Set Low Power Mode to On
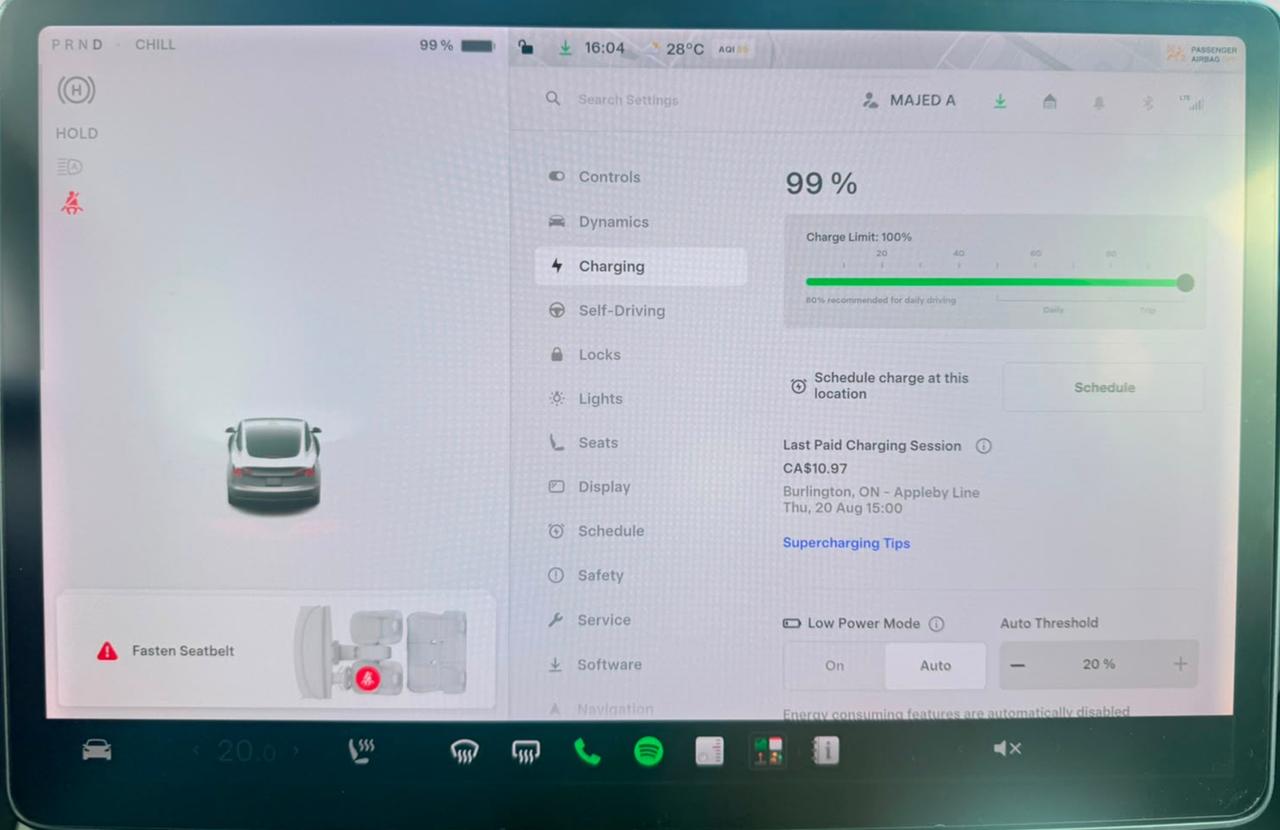The height and width of the screenshot is (830, 1280). point(834,666)
